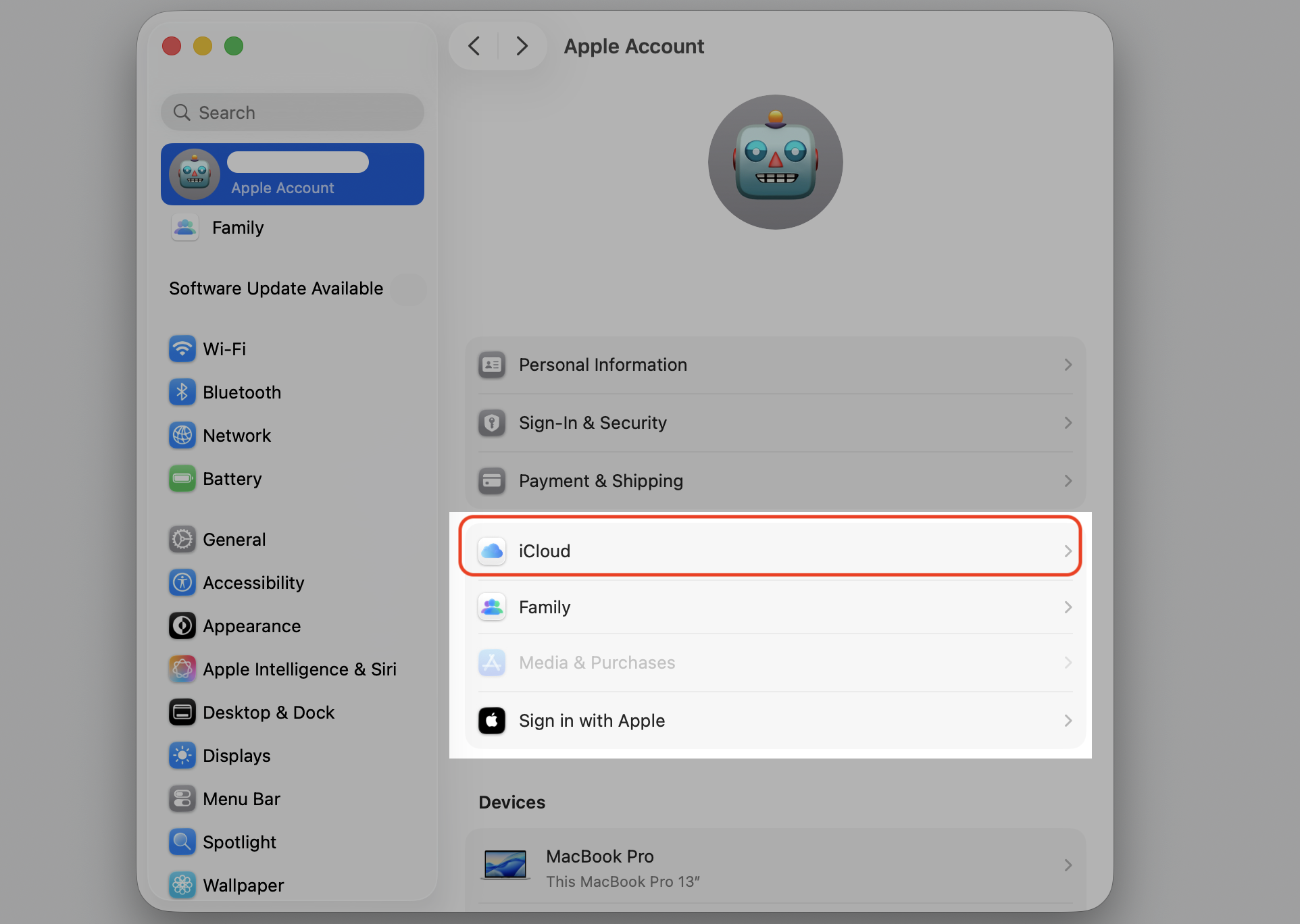The width and height of the screenshot is (1300, 924).
Task: Click the green Battery icon
Action: coord(182,479)
